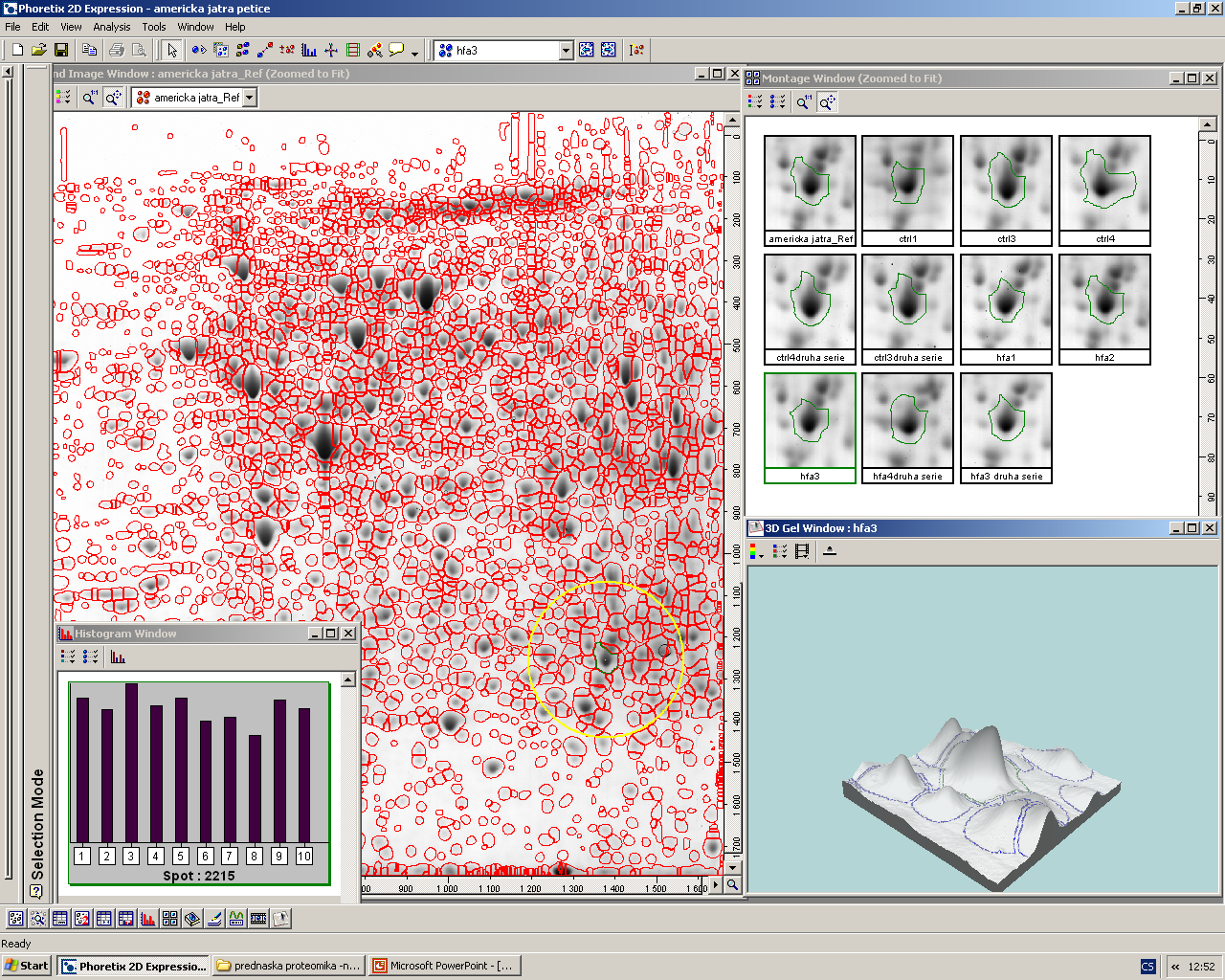Select the ctrl4druha serie montage thumbnail
Screen dimensions: 1225x980
click(810, 309)
